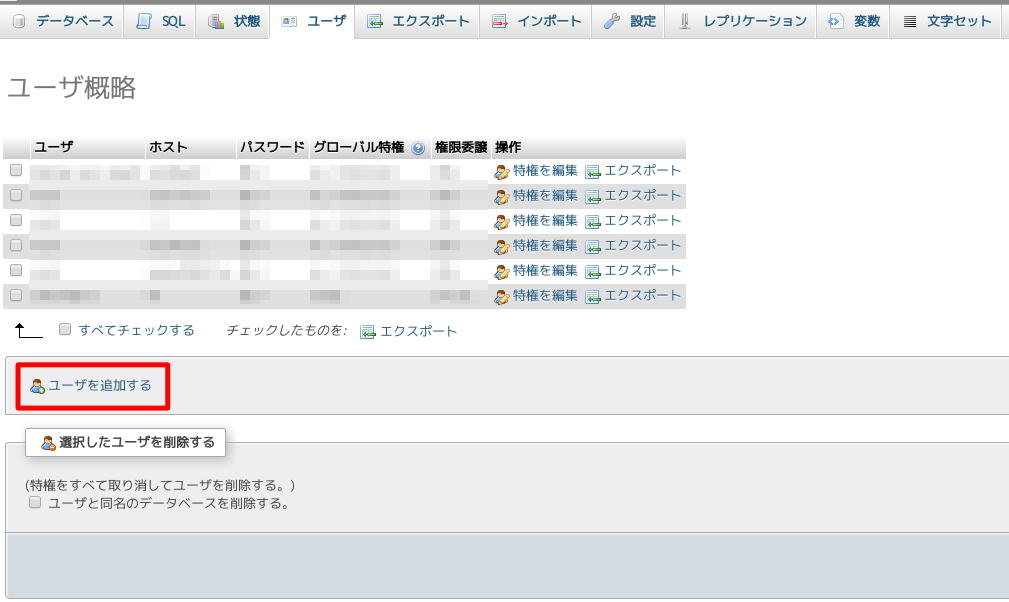Viewport: 1009px width, 602px height.
Task: Tick the checkbox of the fourth user row
Action: point(16,245)
